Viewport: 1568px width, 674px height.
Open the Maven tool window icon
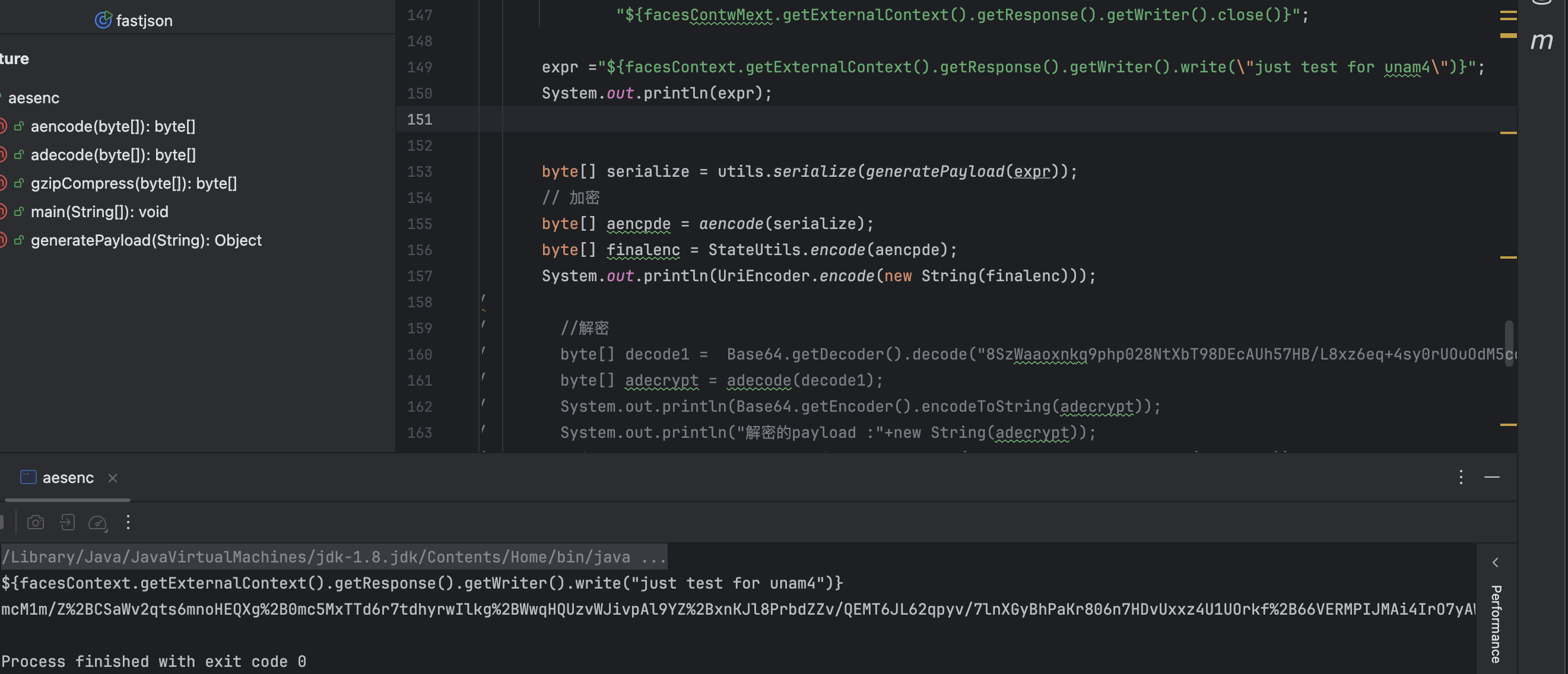[1541, 42]
